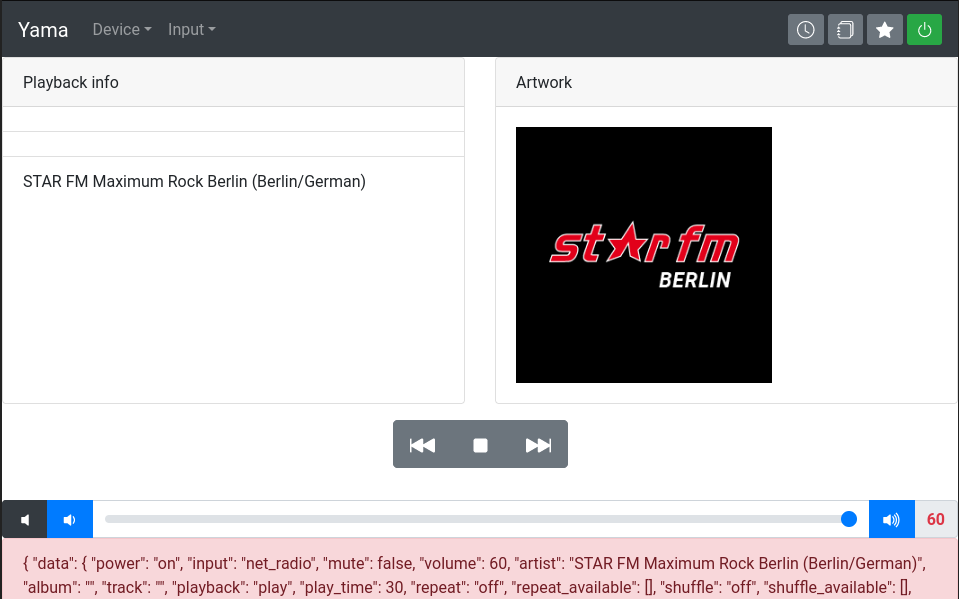Click the volume value 60 indicator
The image size is (959, 599).
[935, 520]
